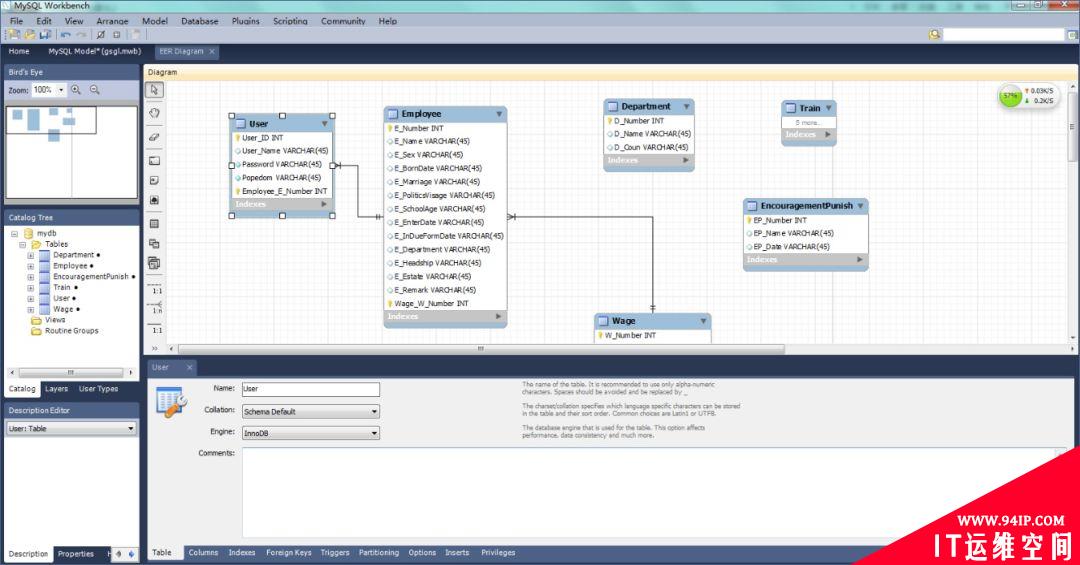This screenshot has width=1080, height=565.
Task: Open the Description Editor object dropdown
Action: tap(131, 429)
